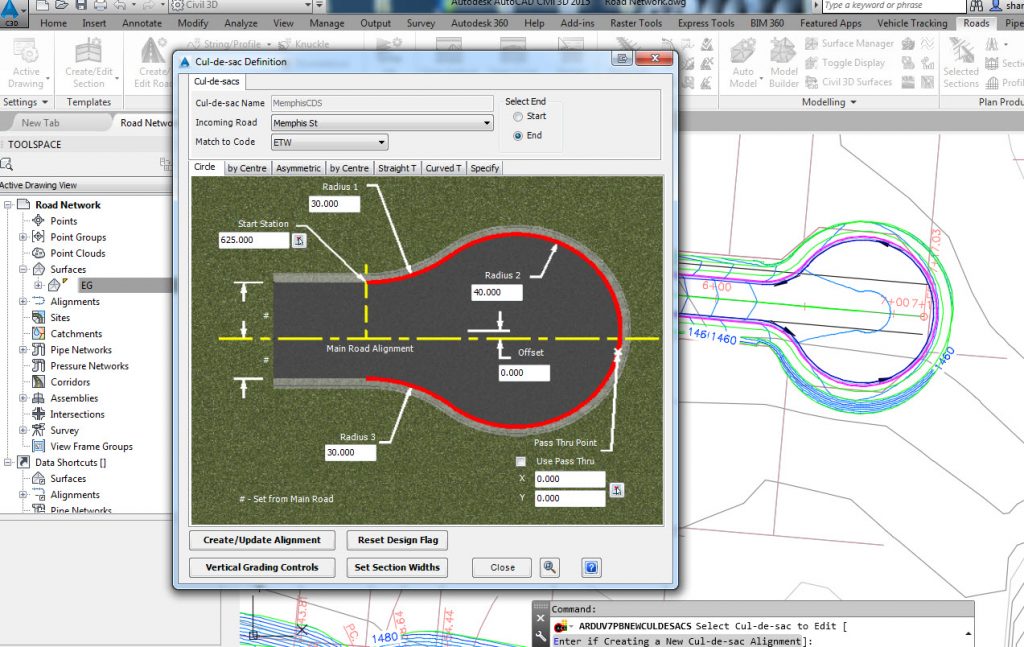Screen dimensions: 1024x647
Task: Click the Toolspace search magnifier icon
Action: 7,165
